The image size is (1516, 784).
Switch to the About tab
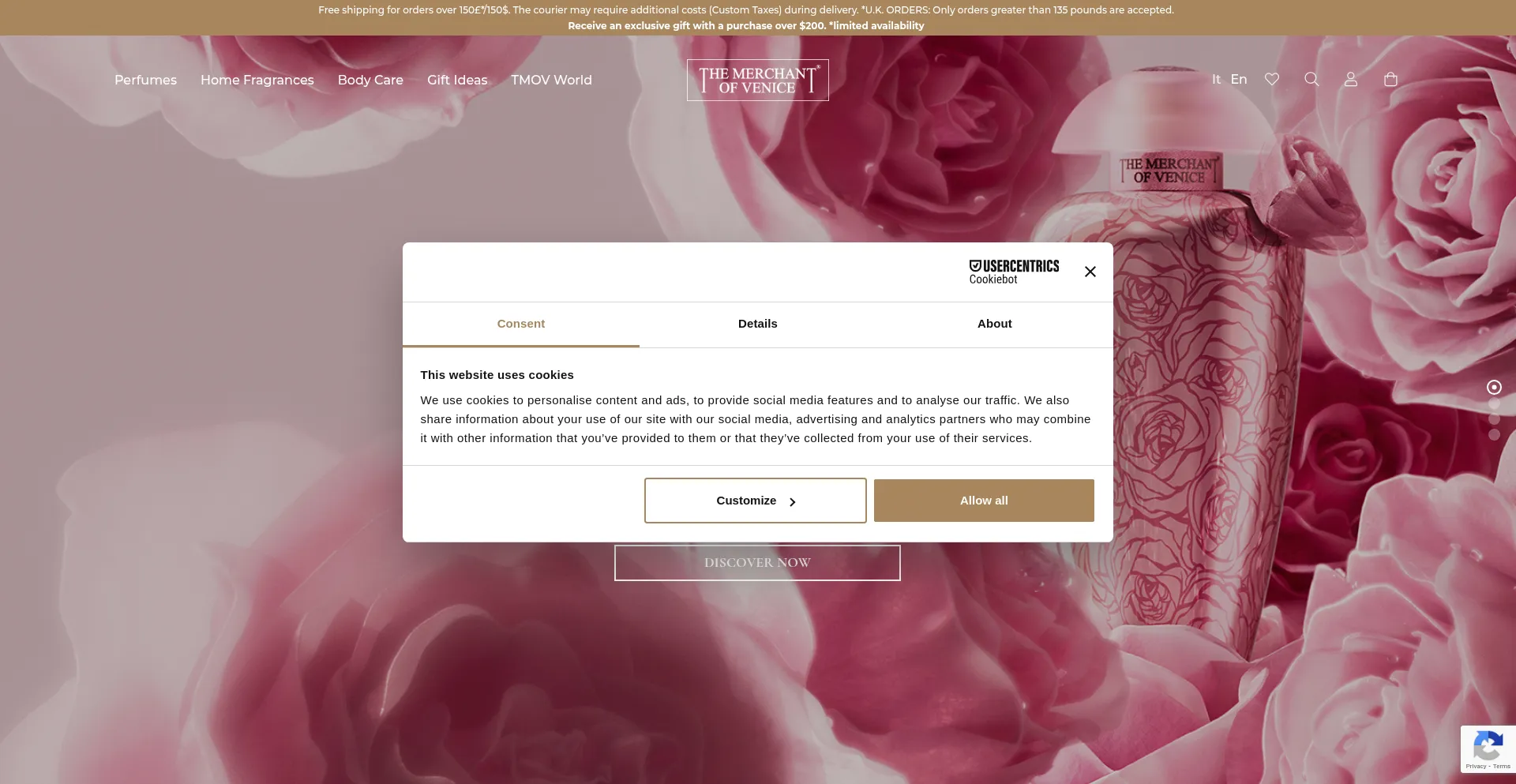coord(994,324)
